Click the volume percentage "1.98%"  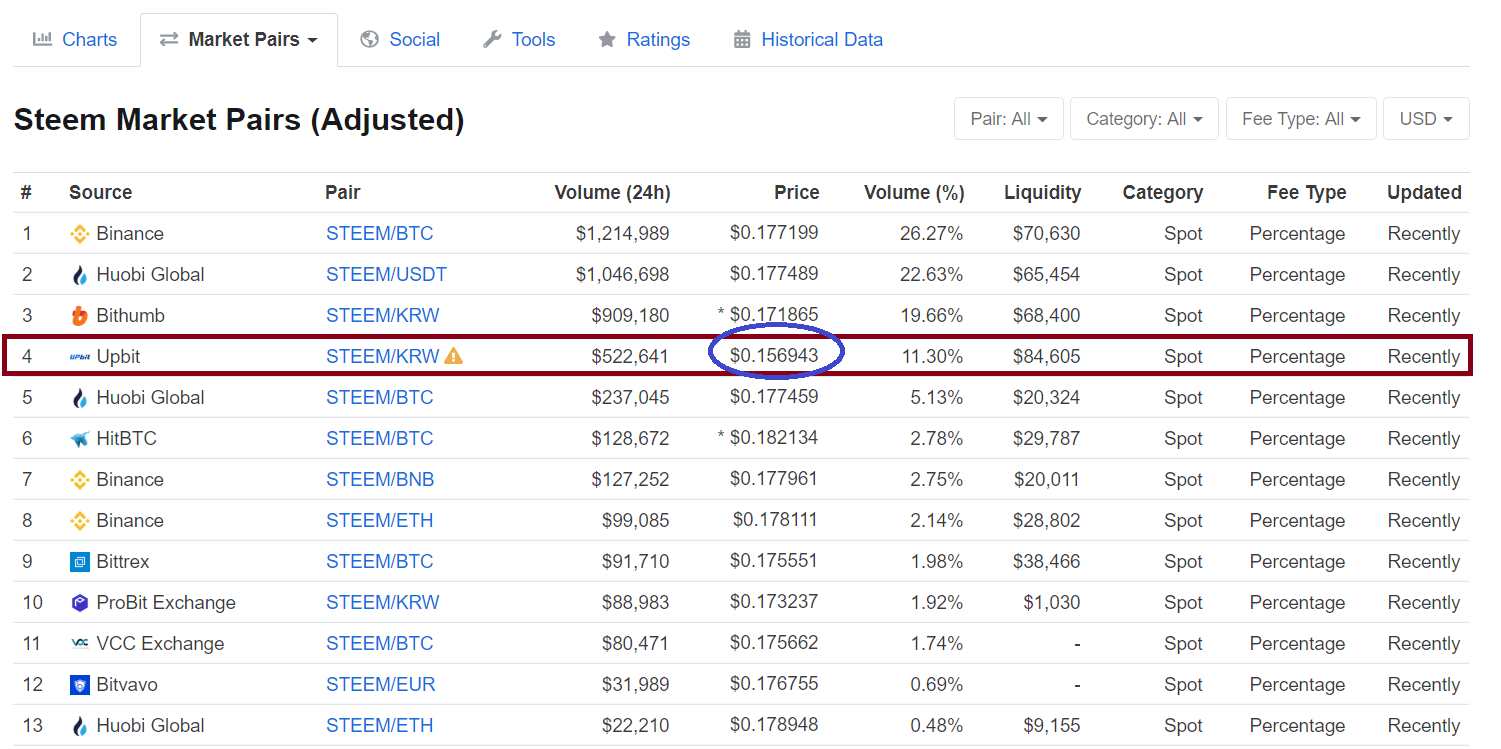point(937,562)
